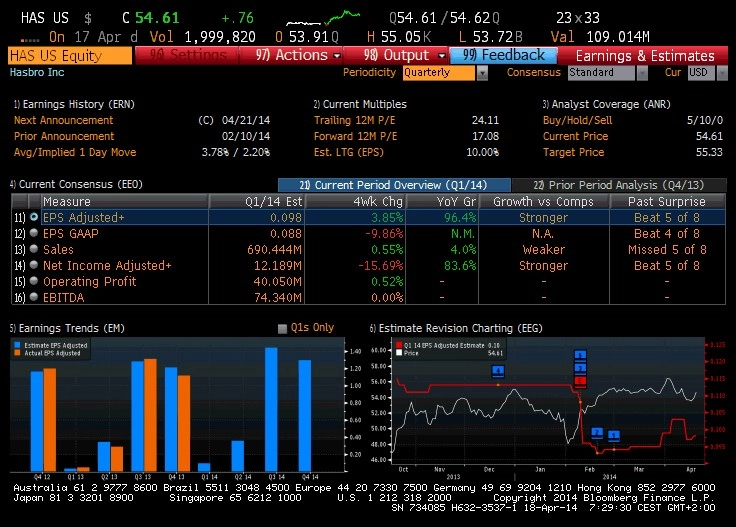
Task: Click the YoY Gr column header
Action: tap(442, 202)
